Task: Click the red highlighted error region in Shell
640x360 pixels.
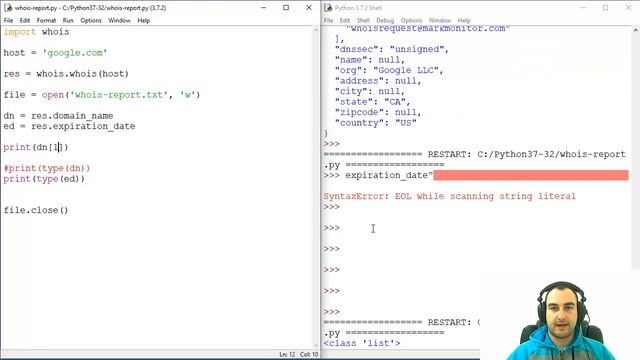Action: point(531,176)
